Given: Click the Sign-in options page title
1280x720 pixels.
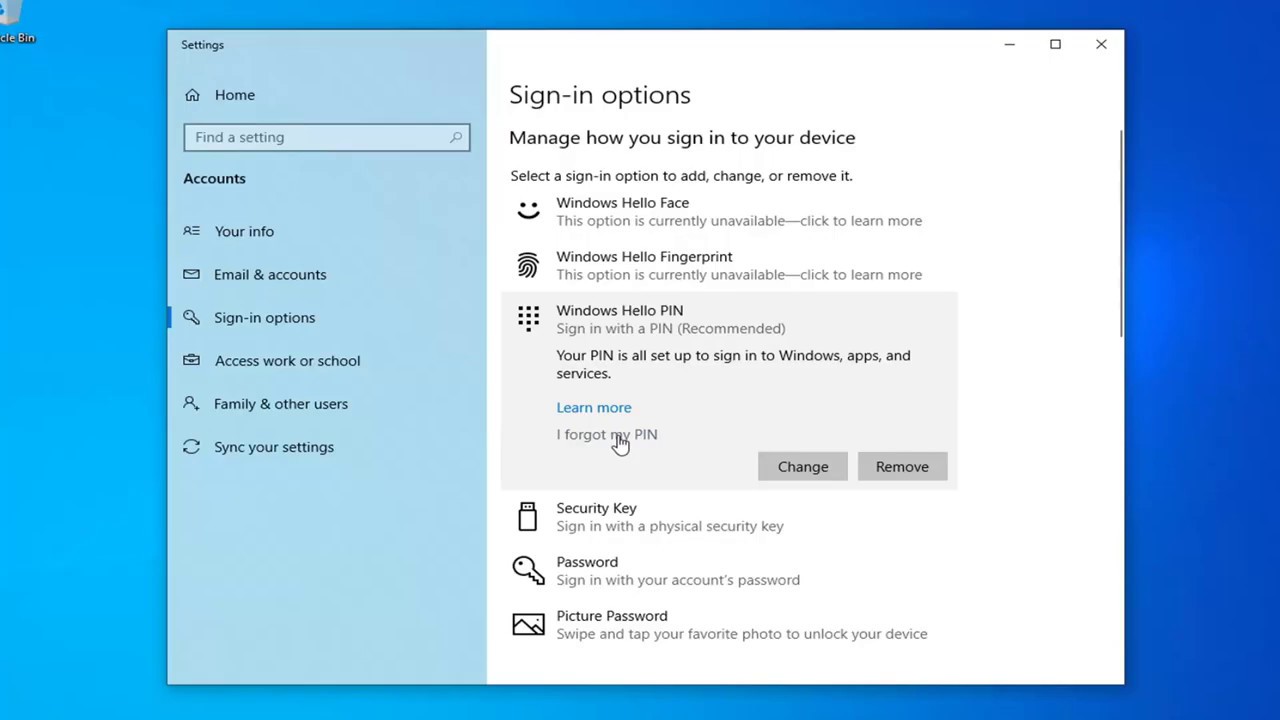Looking at the screenshot, I should [600, 95].
